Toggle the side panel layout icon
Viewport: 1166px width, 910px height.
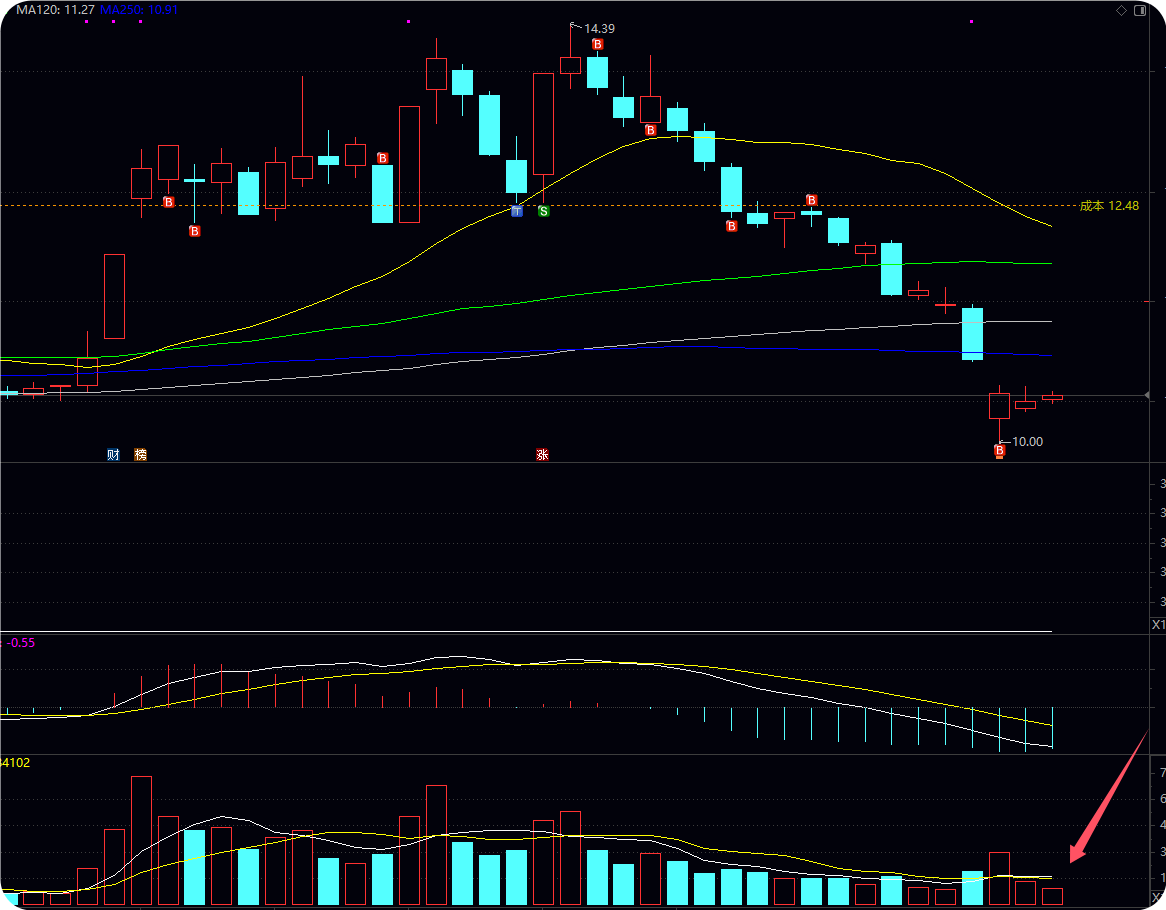(x=1140, y=10)
